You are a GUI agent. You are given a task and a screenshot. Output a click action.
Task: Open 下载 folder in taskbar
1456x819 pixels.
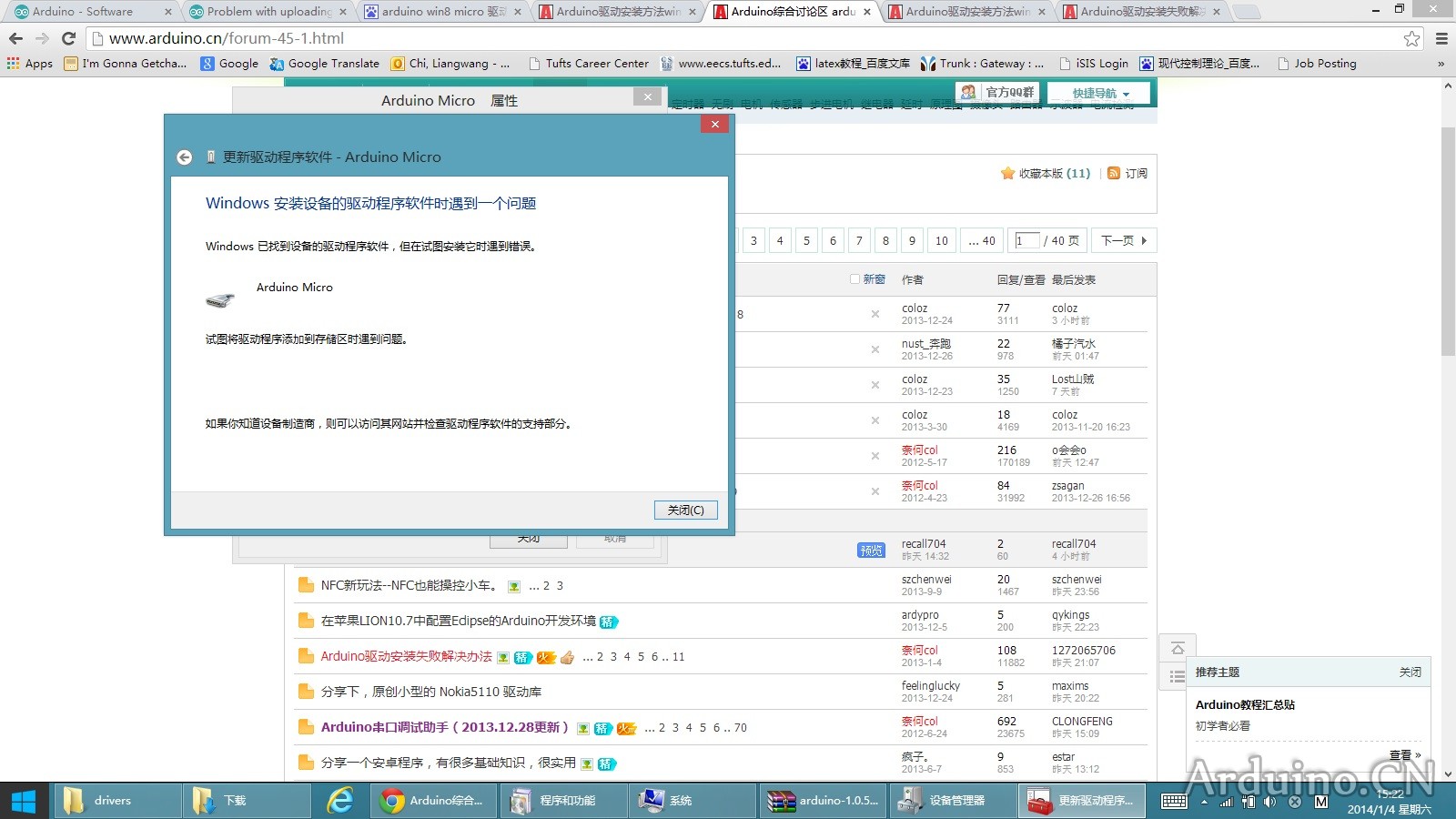pos(246,801)
